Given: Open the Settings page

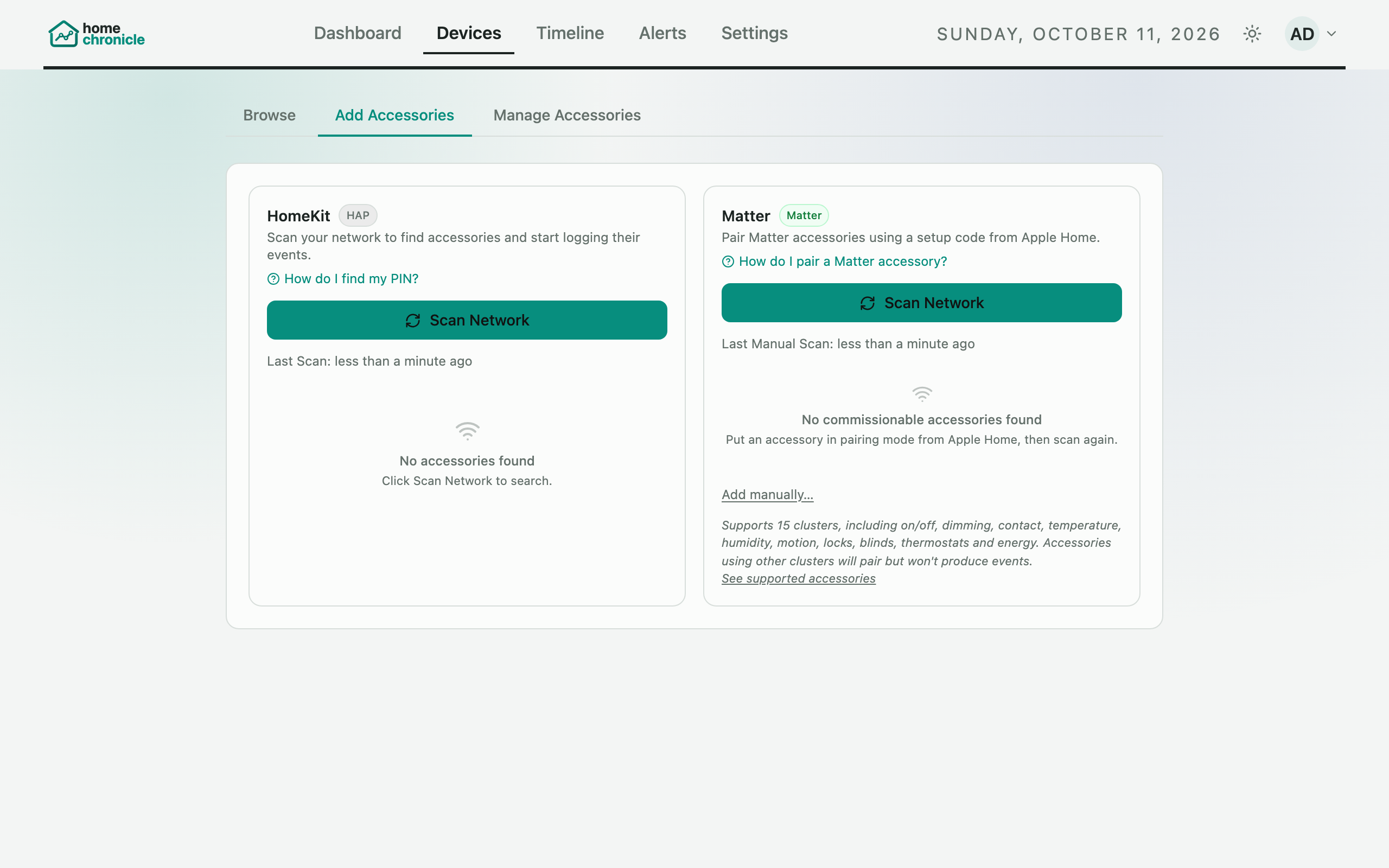Looking at the screenshot, I should coord(754,33).
